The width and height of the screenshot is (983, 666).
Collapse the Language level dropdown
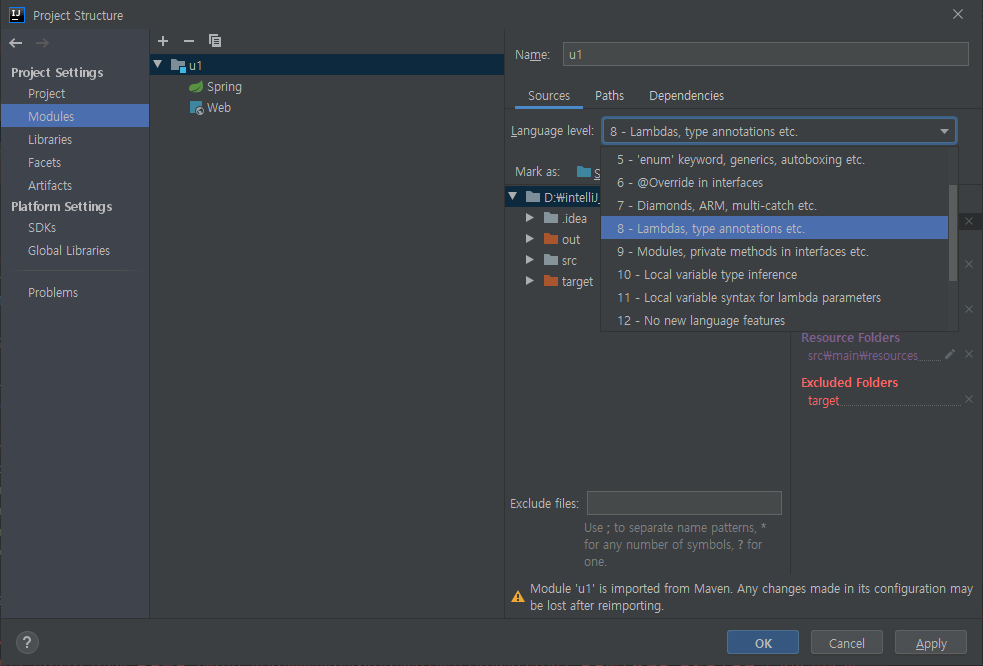pos(944,131)
